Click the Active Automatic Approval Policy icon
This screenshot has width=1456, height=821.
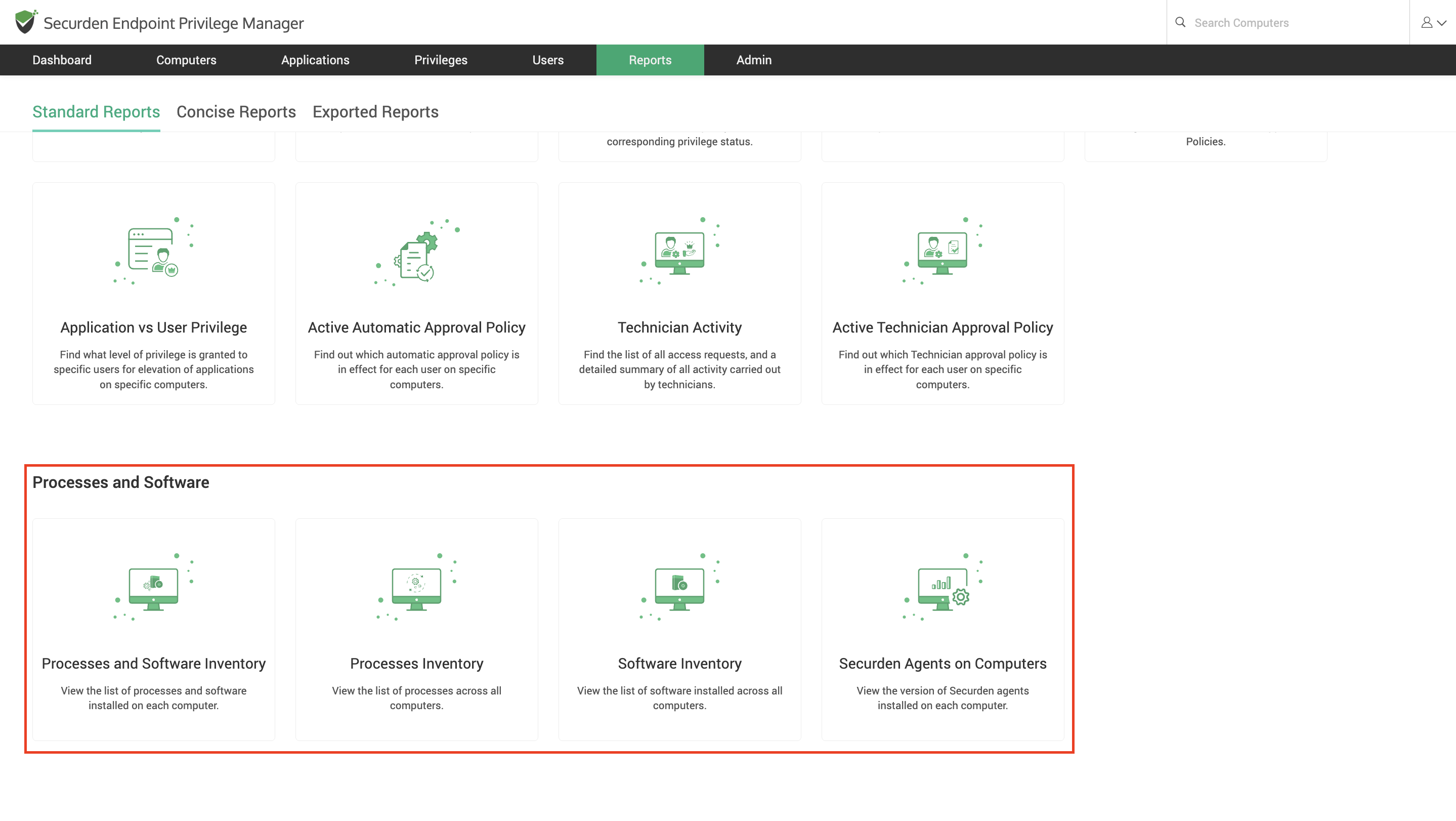click(x=416, y=252)
